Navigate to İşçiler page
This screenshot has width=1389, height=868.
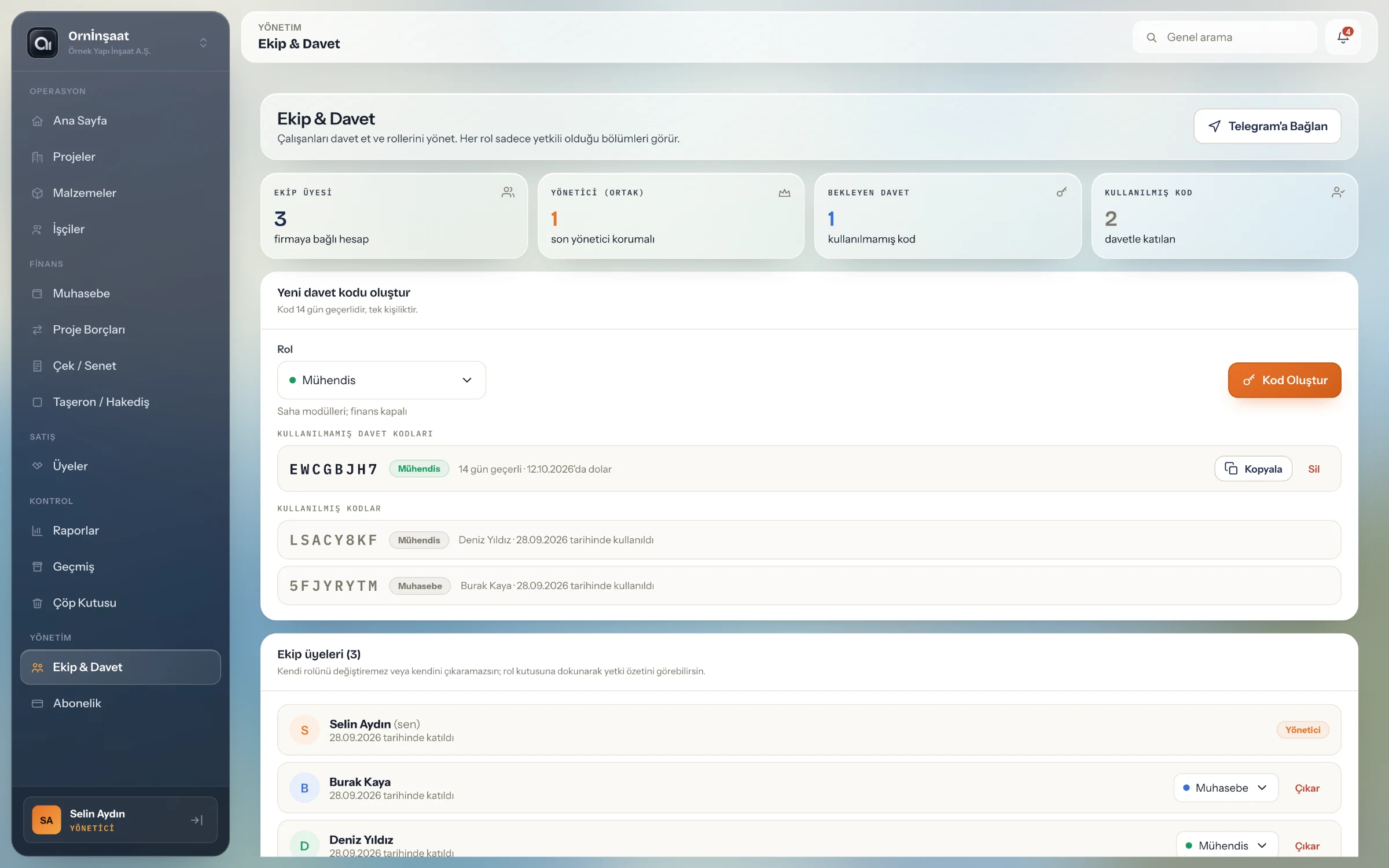(120, 229)
